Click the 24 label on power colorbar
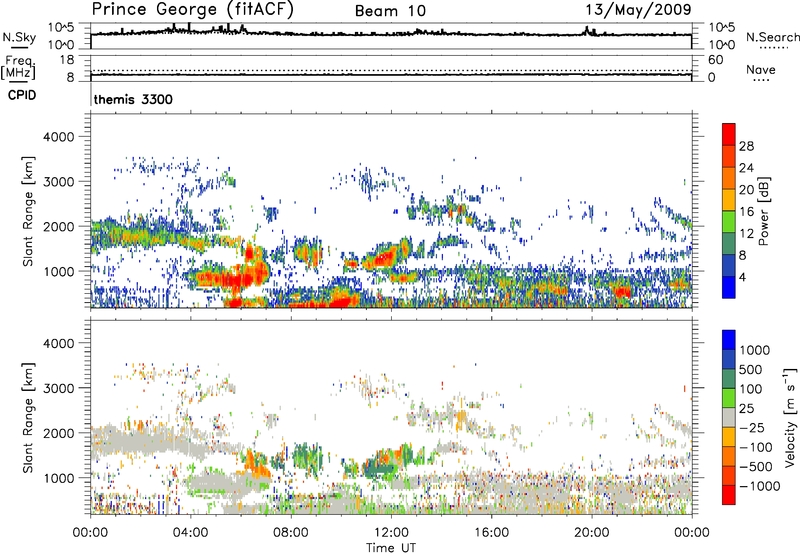The width and height of the screenshot is (800, 554). [746, 168]
